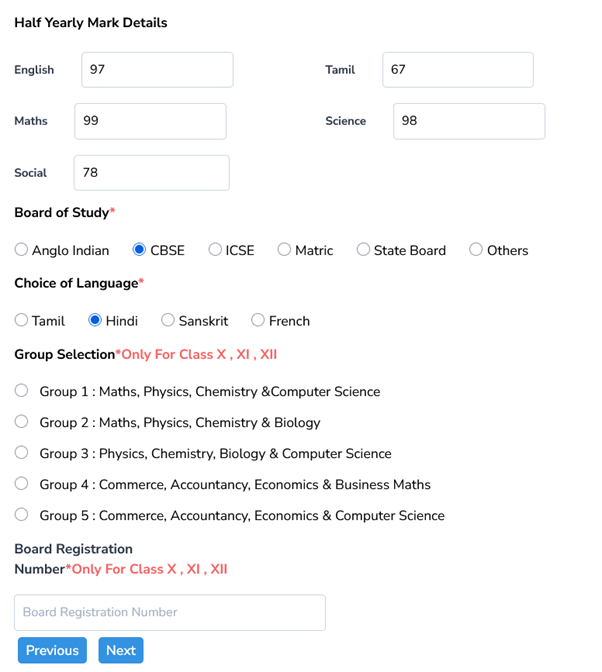Image resolution: width=602 pixels, height=672 pixels.
Task: Edit the Maths marks field
Action: pos(150,121)
